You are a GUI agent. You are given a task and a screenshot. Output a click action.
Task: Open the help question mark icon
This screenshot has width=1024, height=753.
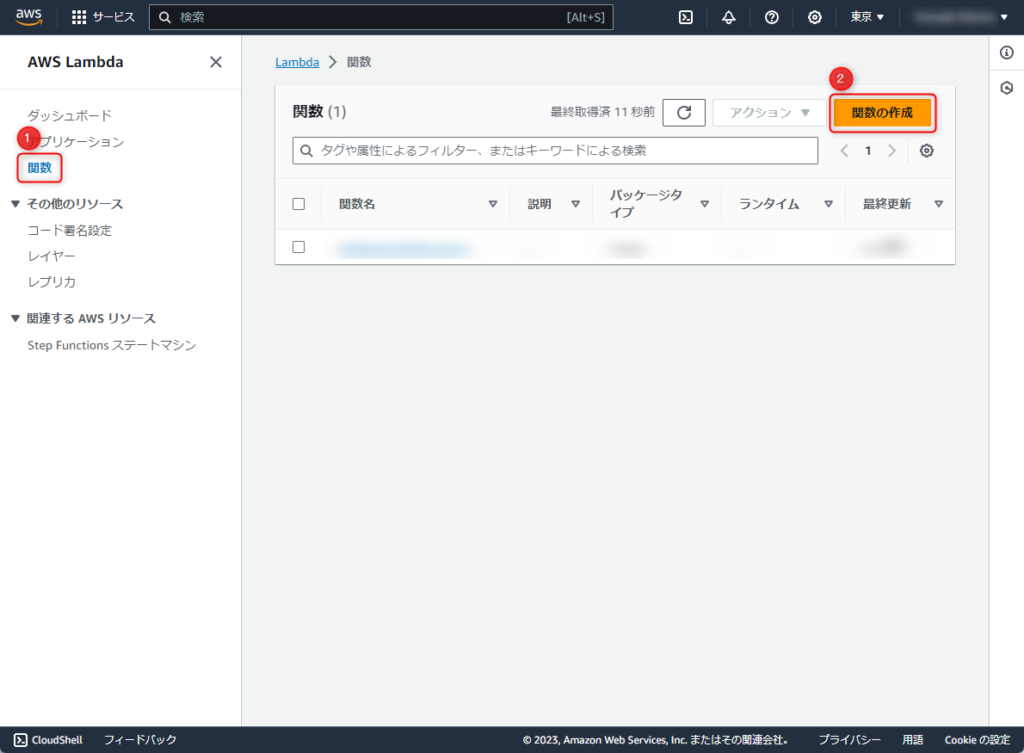click(772, 18)
